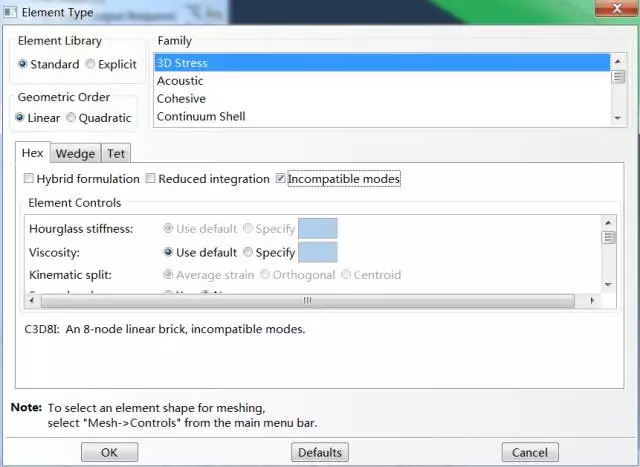The width and height of the screenshot is (640, 467).
Task: Click the Viscosity value field
Action: tap(318, 252)
